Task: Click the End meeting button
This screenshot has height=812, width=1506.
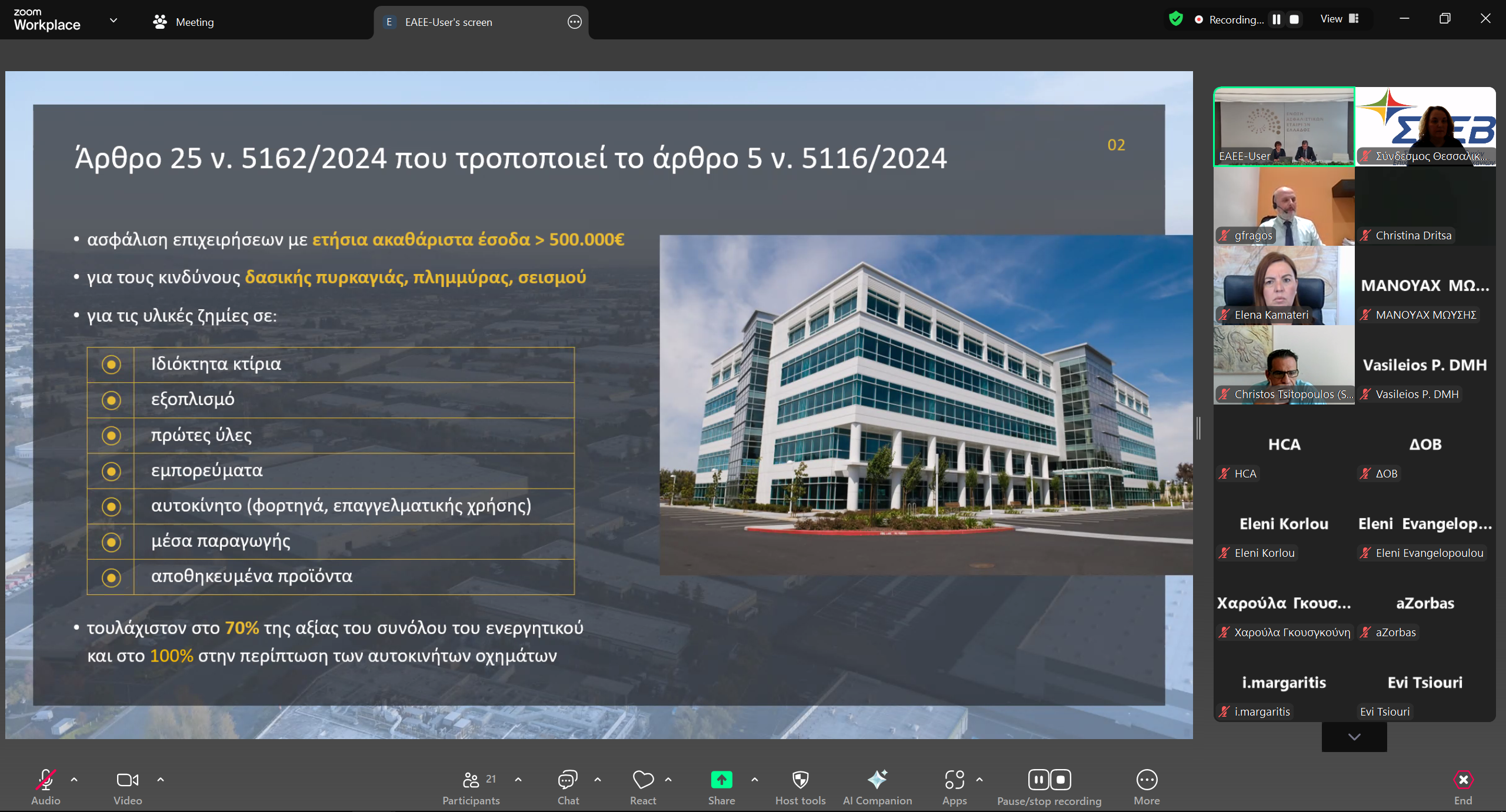Action: click(1462, 780)
